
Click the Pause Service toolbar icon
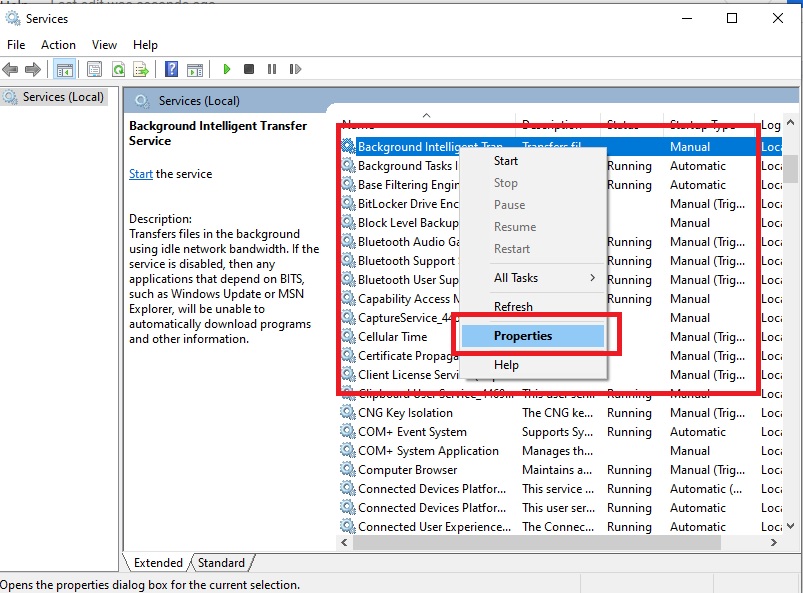pyautogui.click(x=272, y=69)
